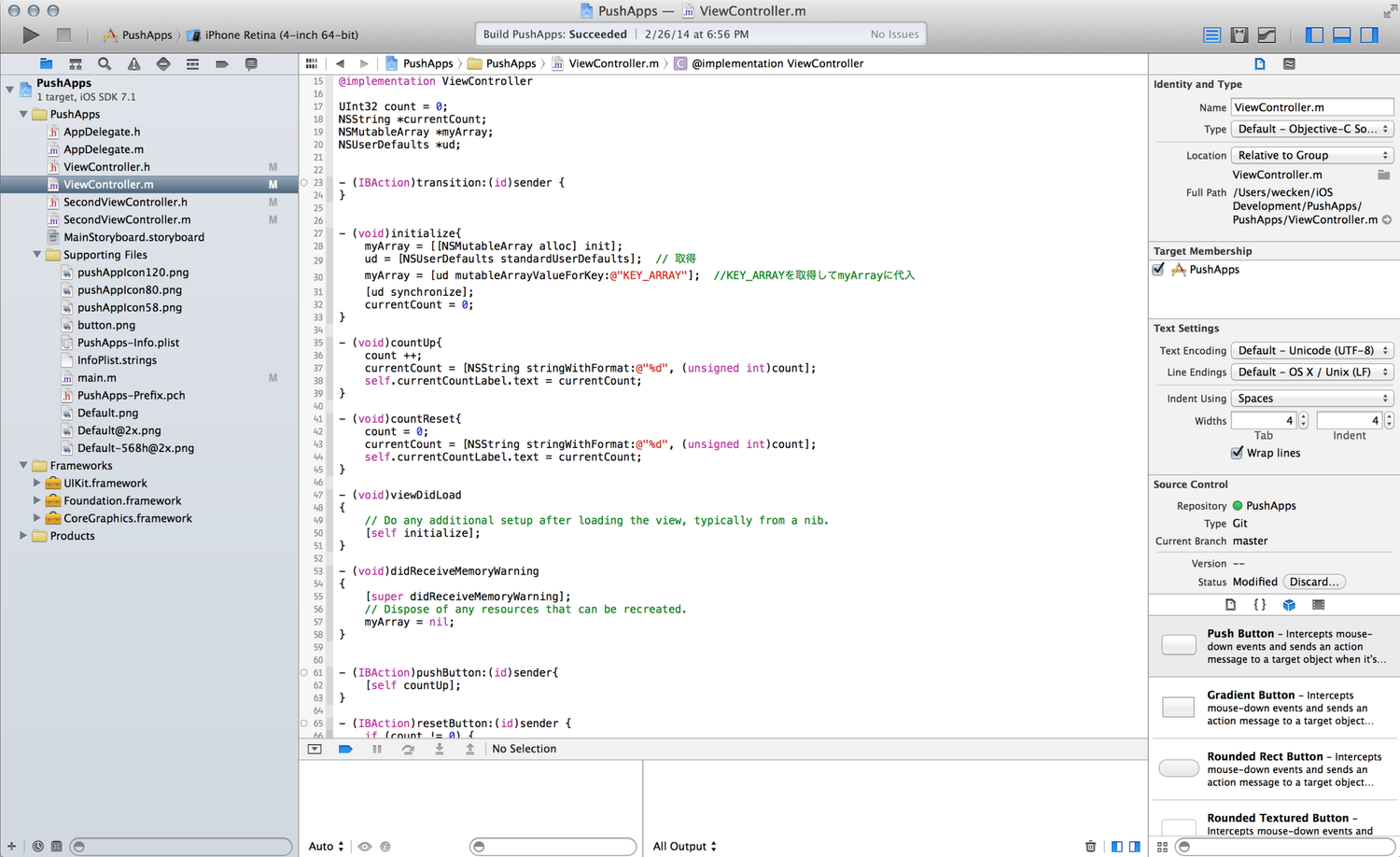
Task: Reveal full path in Finder arrow icon
Action: (1387, 220)
